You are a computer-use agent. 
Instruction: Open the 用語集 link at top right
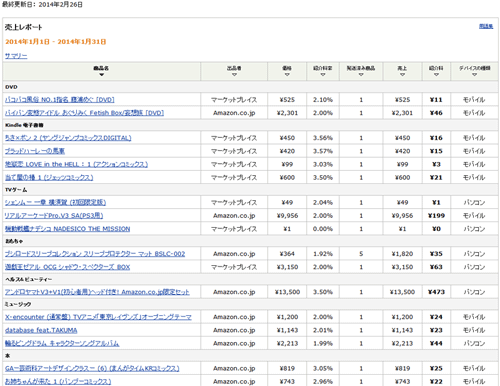(x=486, y=26)
